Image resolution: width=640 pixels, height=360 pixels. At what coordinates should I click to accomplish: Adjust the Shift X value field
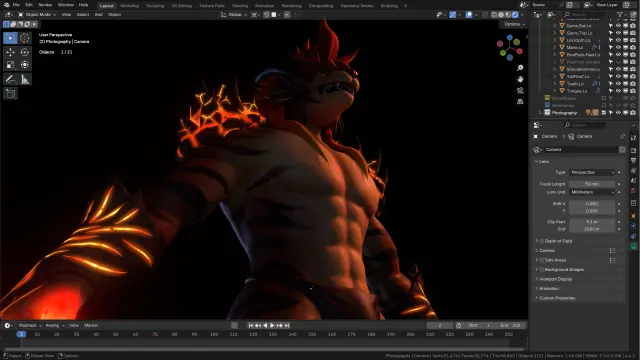592,203
